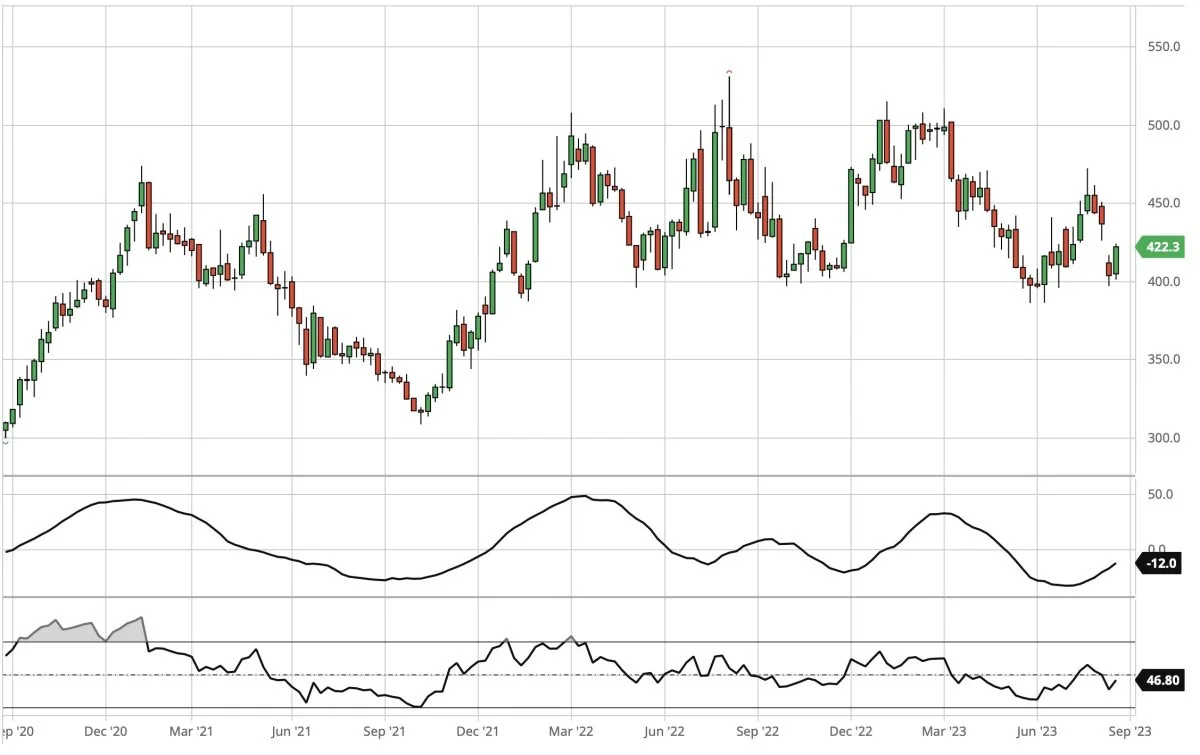
Task: Click the 550.0 price axis label
Action: point(1163,47)
